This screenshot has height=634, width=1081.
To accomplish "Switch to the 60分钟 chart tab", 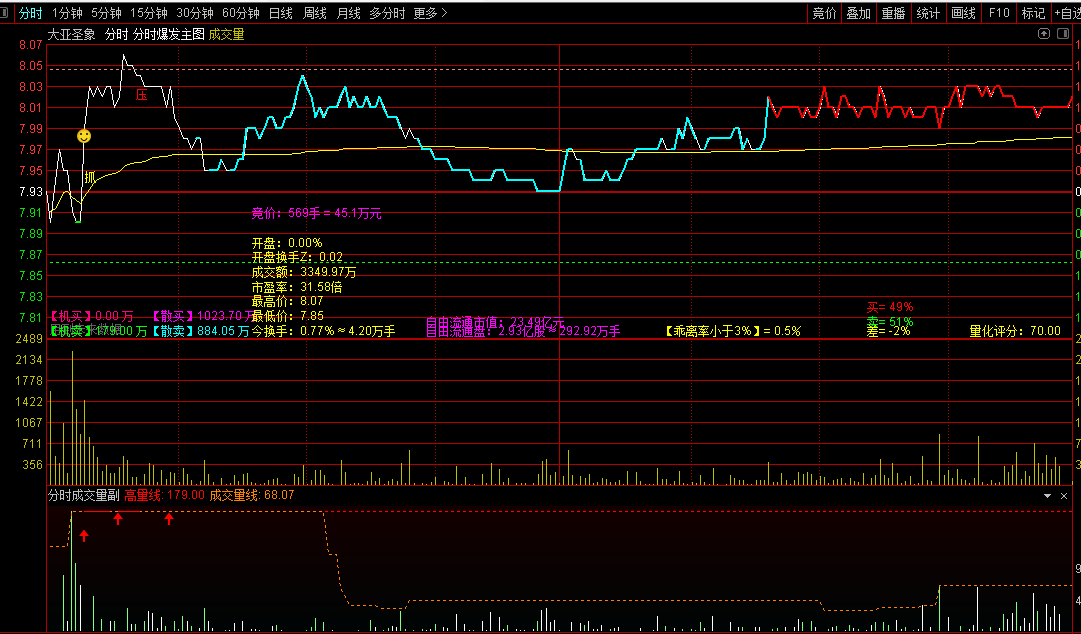I will click(x=241, y=13).
